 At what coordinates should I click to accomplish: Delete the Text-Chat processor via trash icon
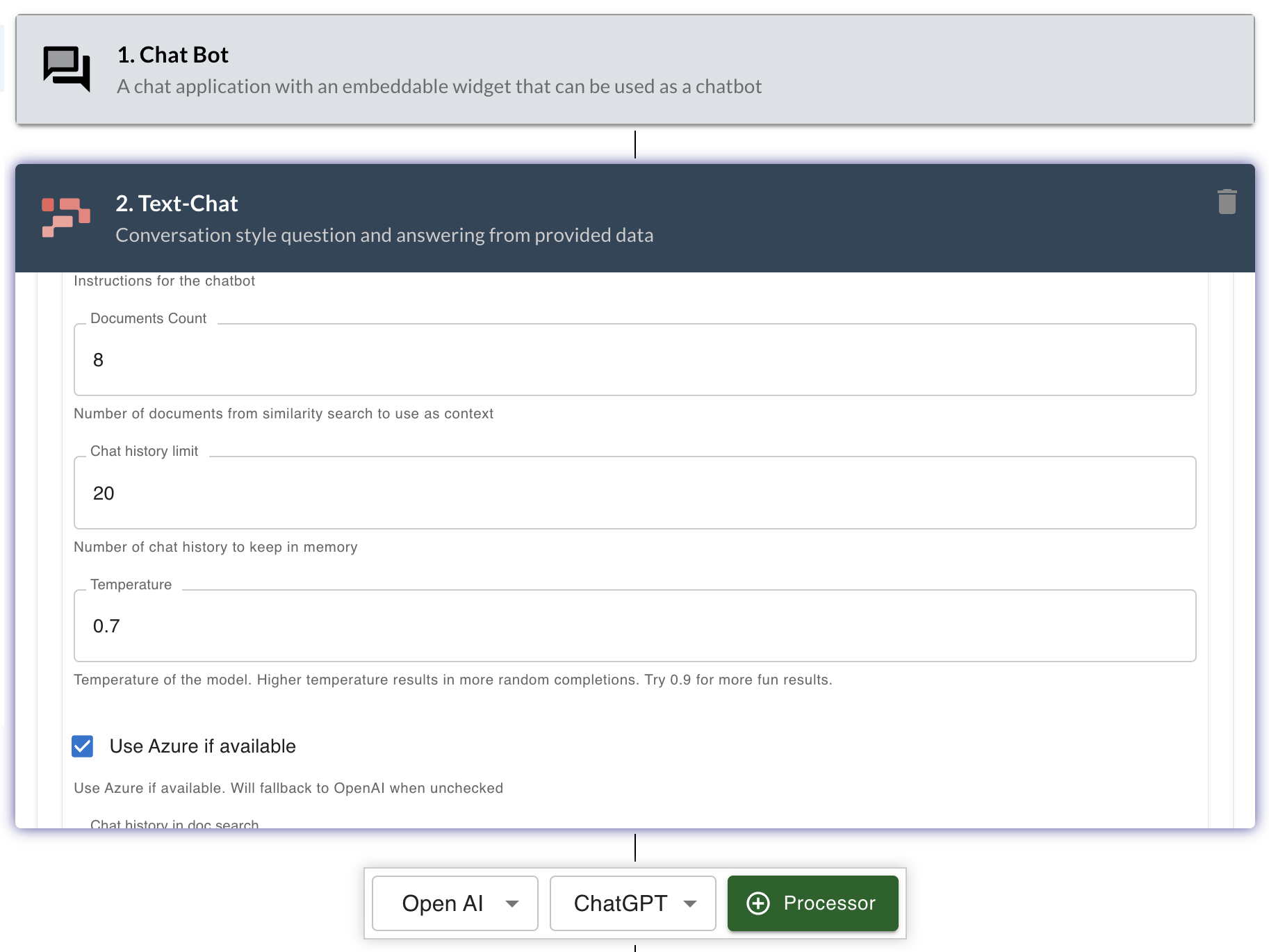1227,202
